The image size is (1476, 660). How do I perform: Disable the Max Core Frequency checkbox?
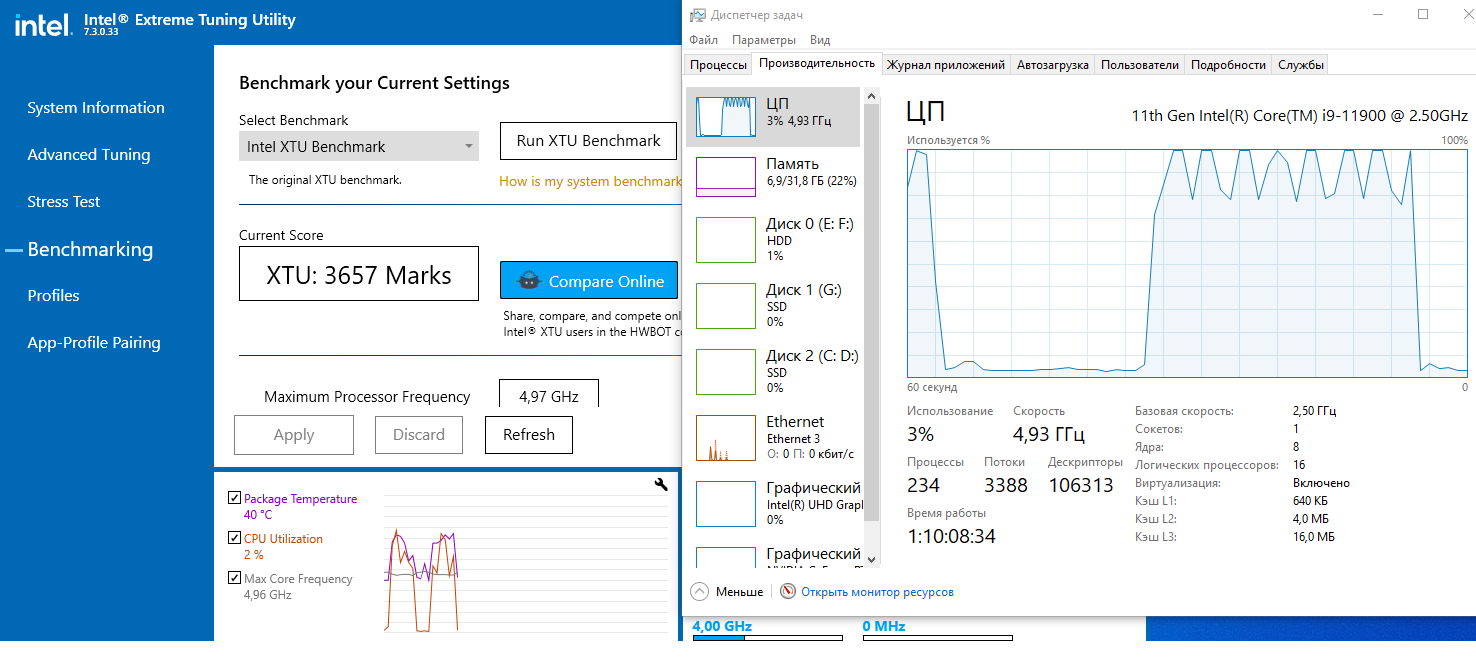234,578
